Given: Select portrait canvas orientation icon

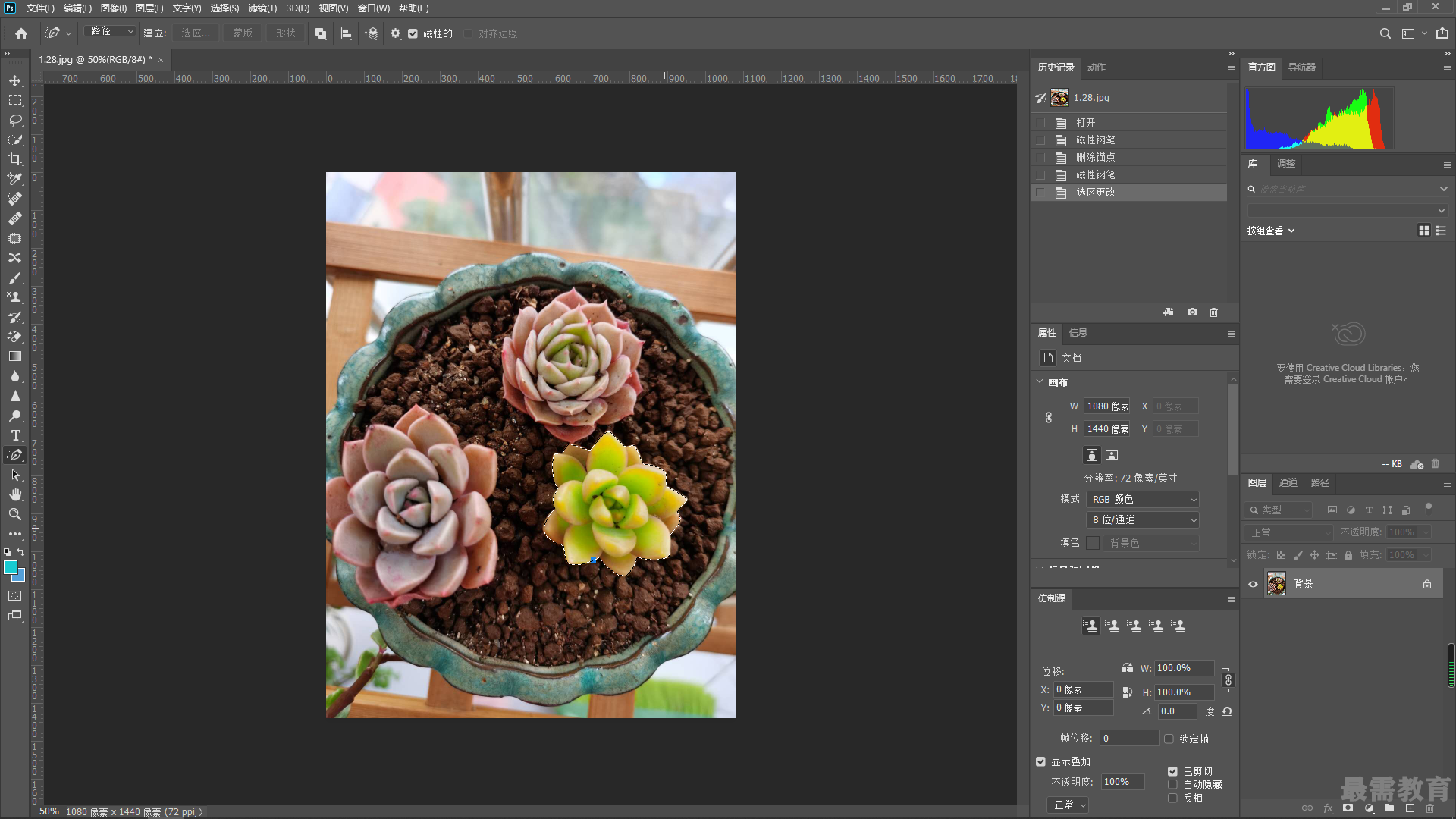Looking at the screenshot, I should pyautogui.click(x=1092, y=455).
